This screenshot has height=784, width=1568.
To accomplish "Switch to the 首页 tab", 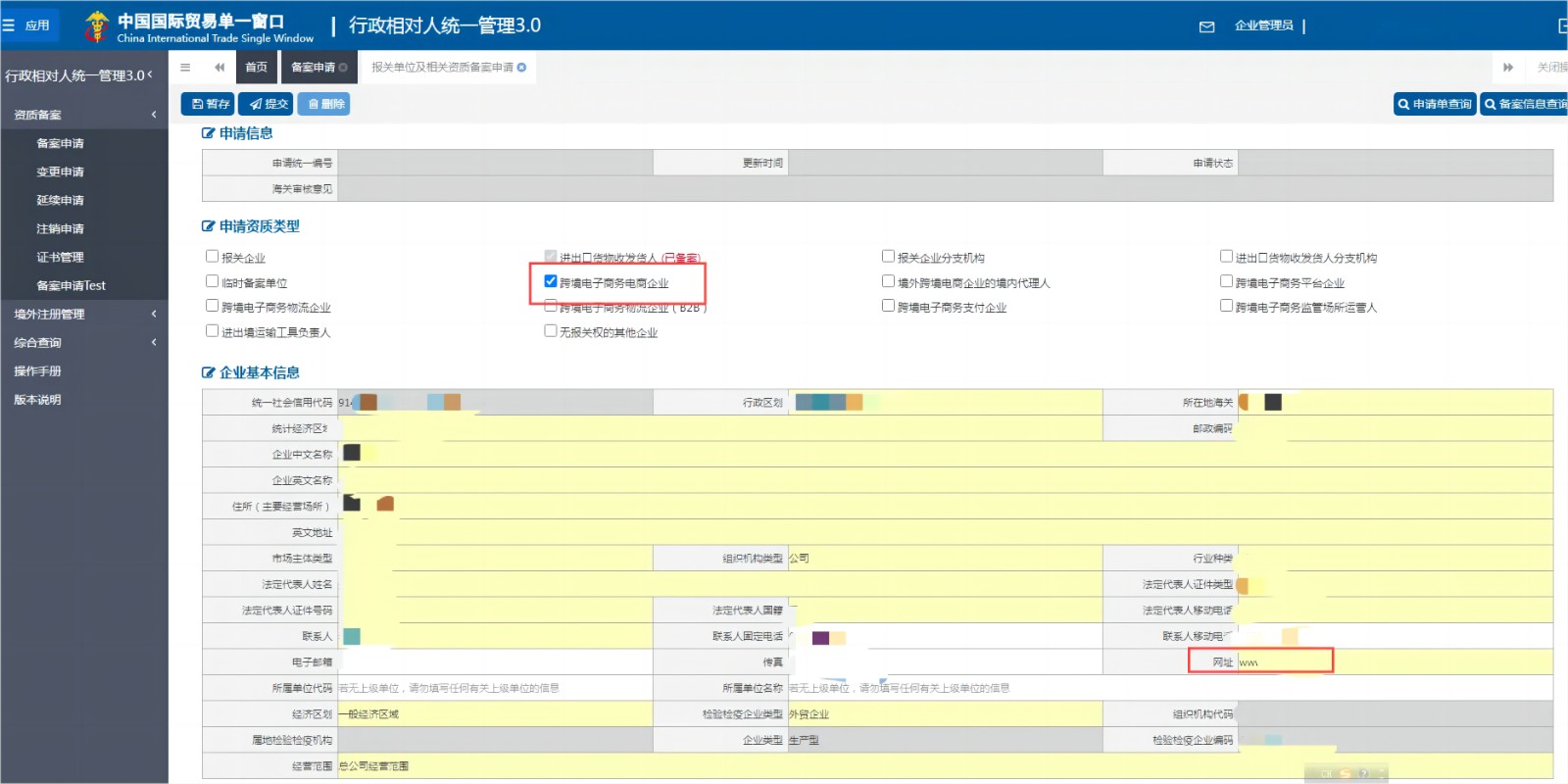I will click(x=256, y=68).
